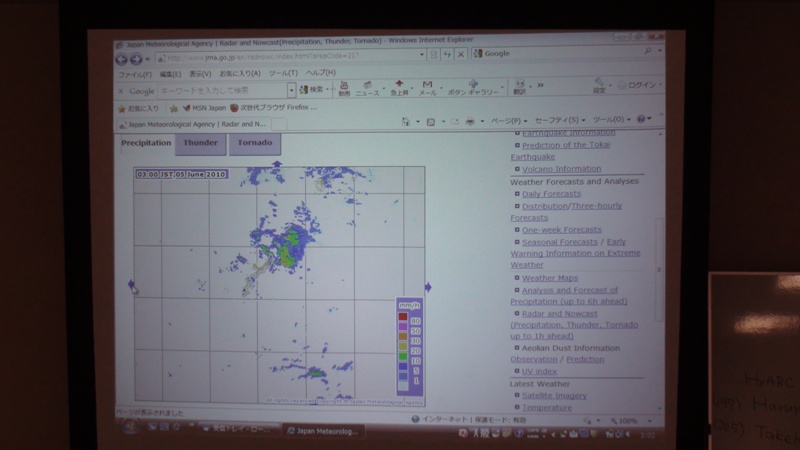Click the add-to-favorites-bar star icon

[x=173, y=109]
